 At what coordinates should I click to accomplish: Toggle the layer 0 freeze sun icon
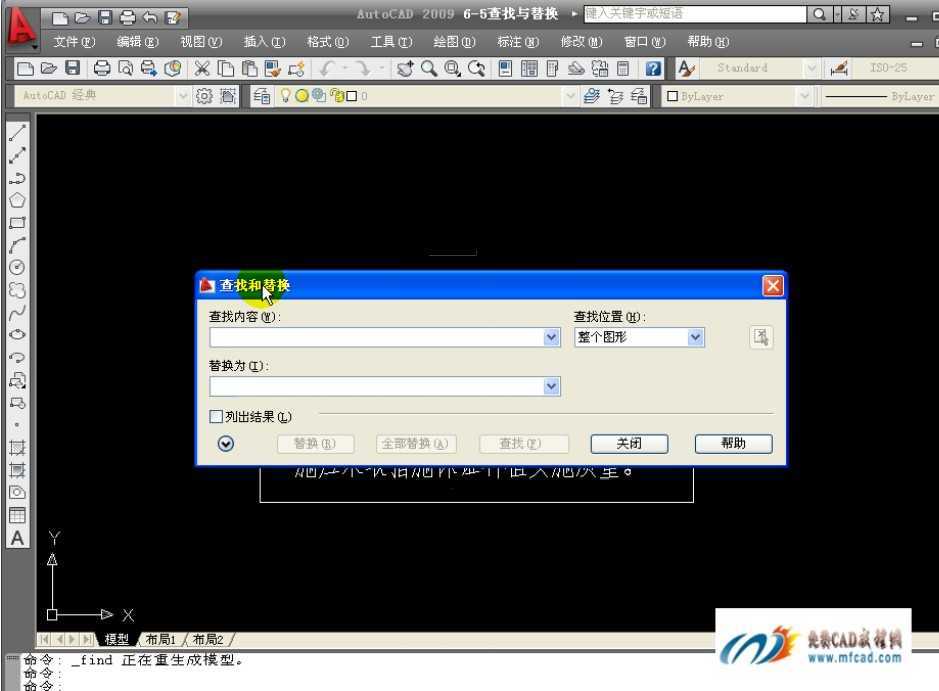point(302,96)
